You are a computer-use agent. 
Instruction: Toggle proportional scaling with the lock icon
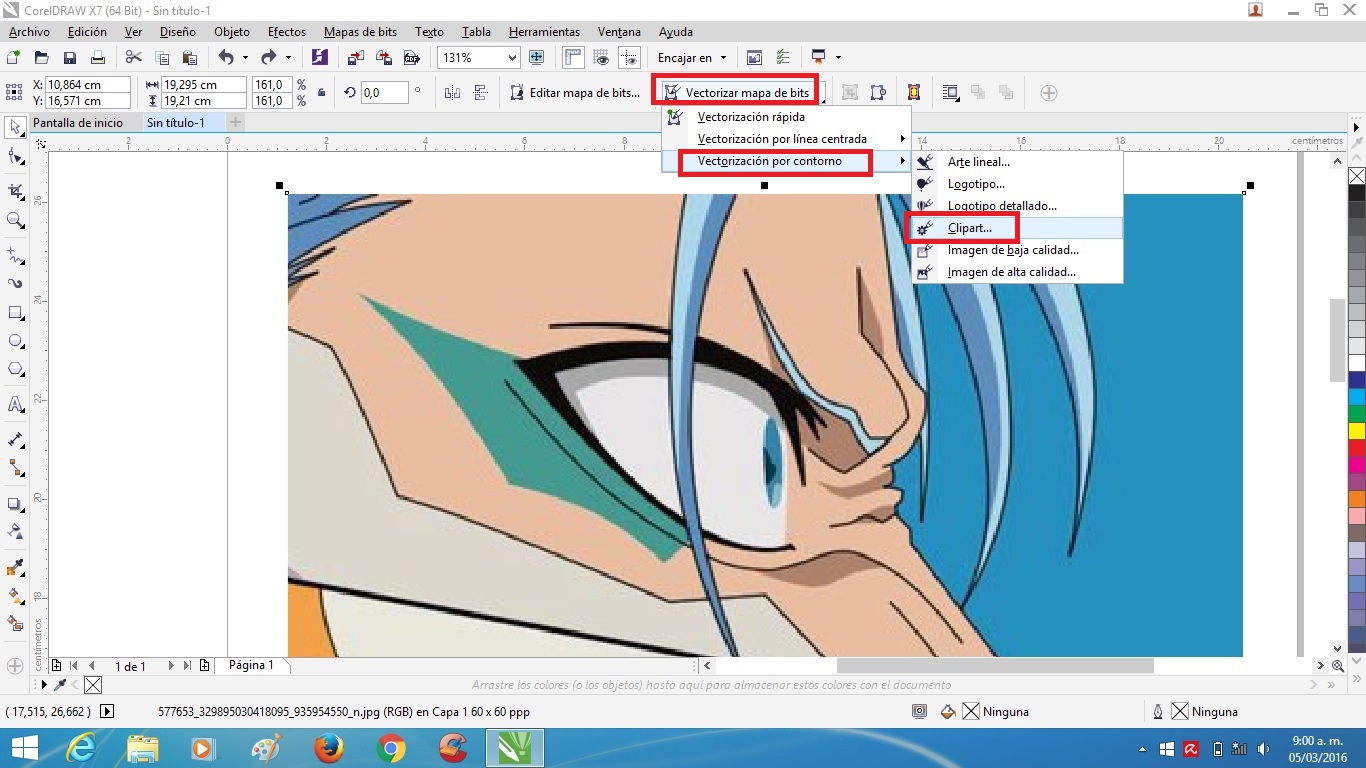point(322,91)
